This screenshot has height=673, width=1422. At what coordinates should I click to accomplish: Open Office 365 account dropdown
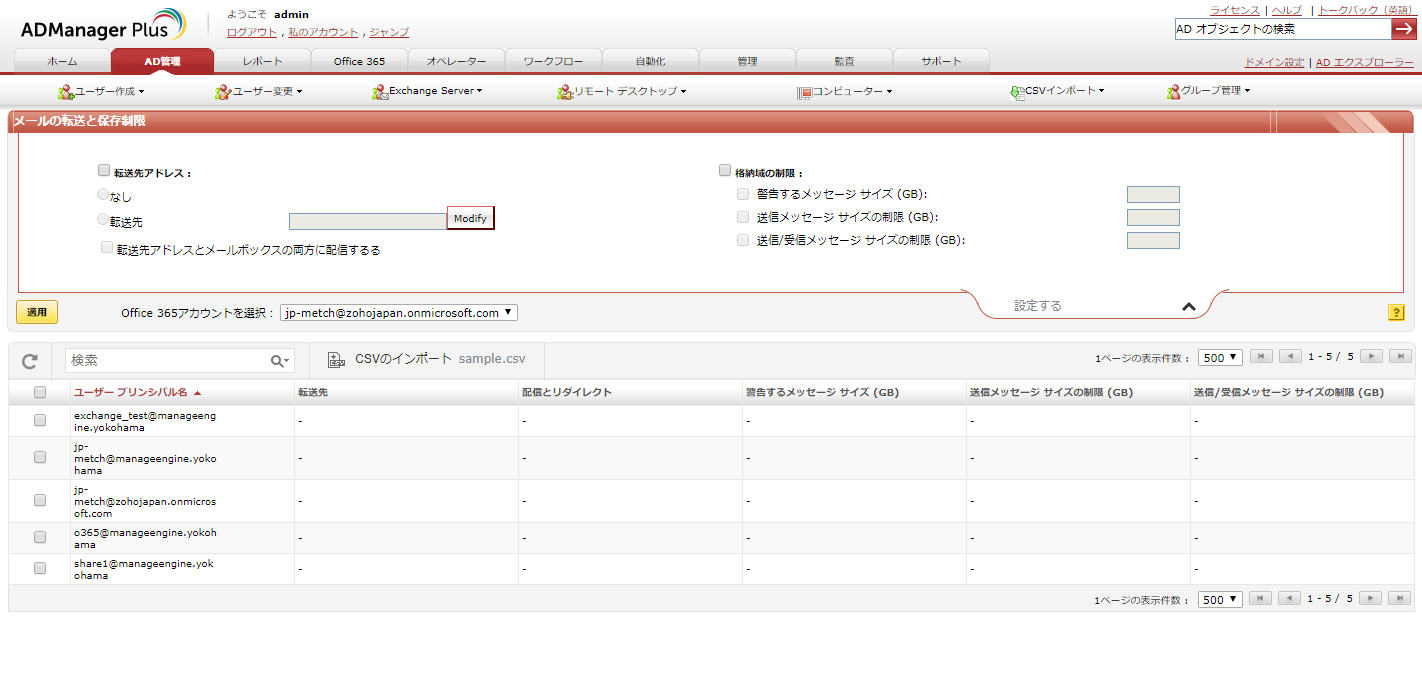[x=399, y=313]
